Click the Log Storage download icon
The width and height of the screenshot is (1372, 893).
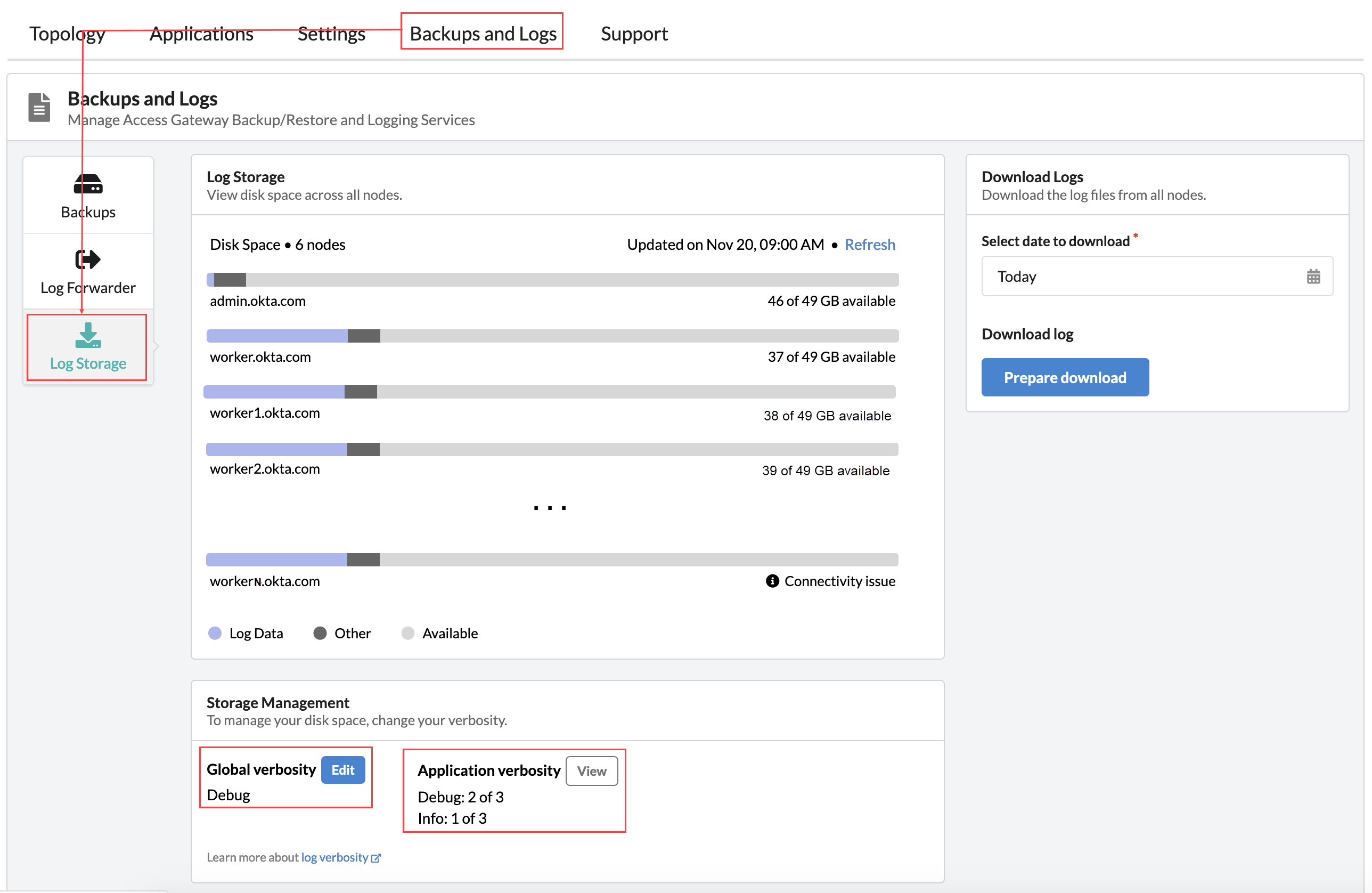(x=88, y=335)
